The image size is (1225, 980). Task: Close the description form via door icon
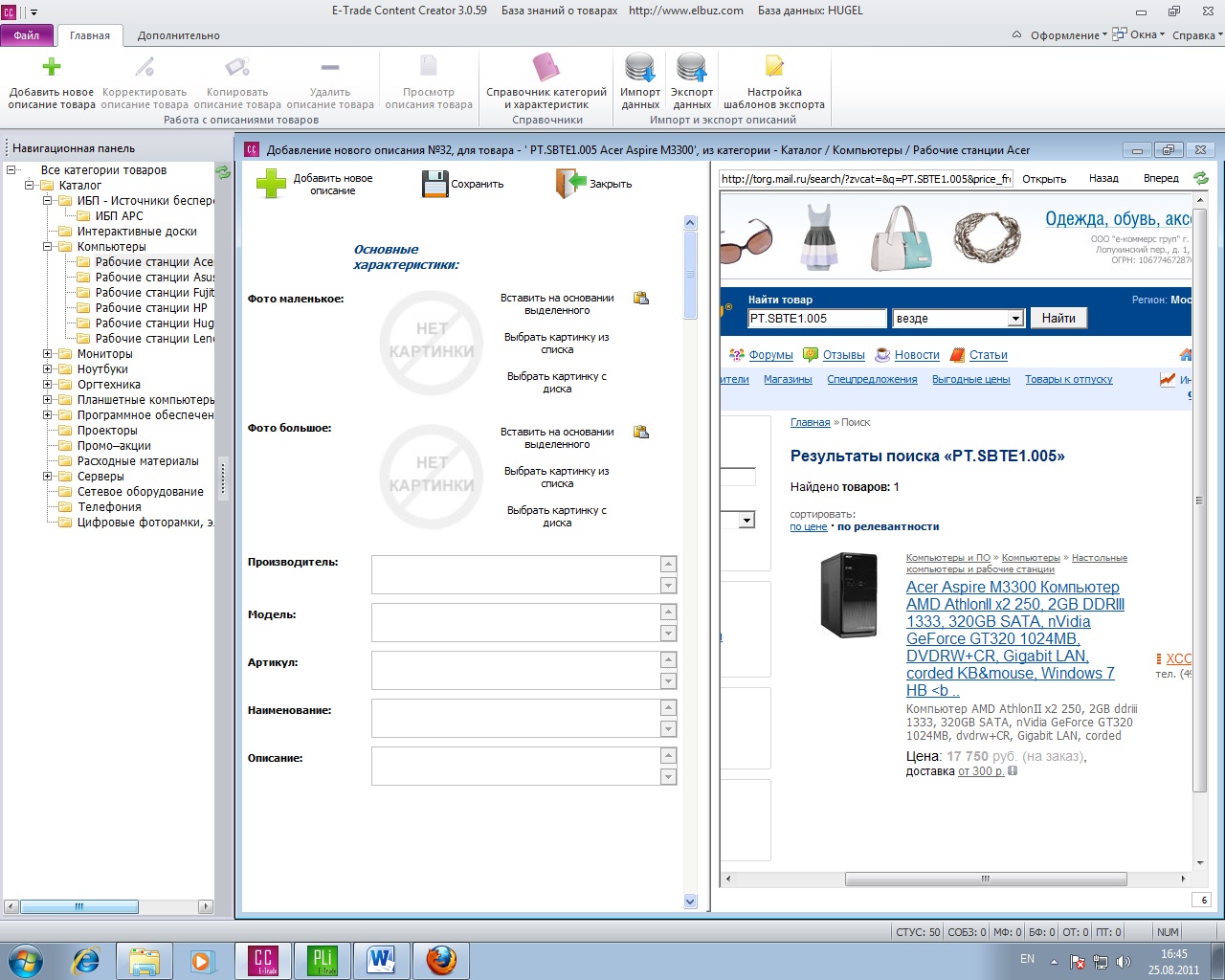click(570, 184)
